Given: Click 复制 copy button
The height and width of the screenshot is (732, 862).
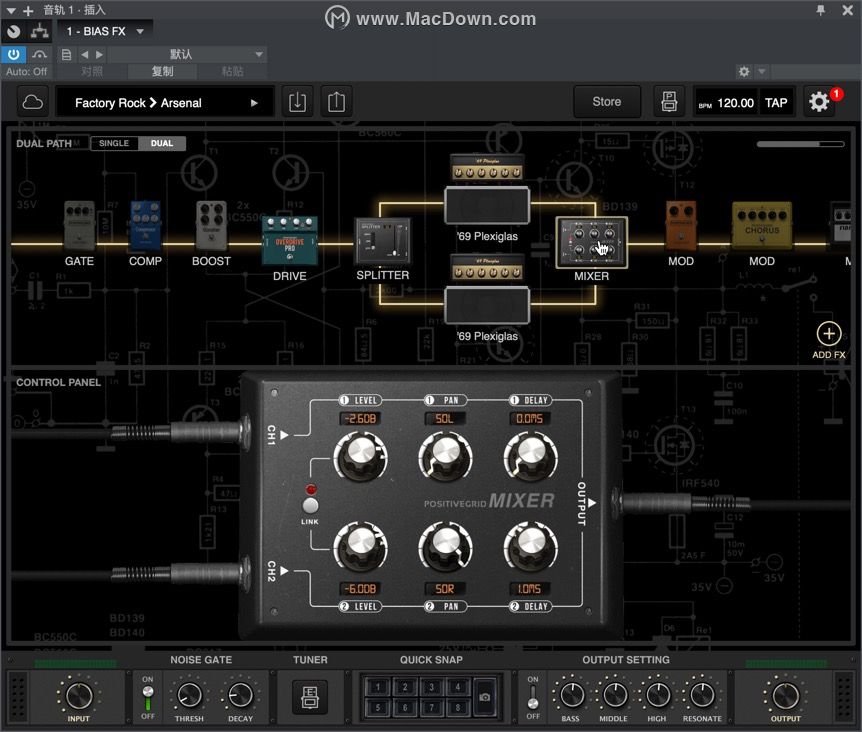Looking at the screenshot, I should click(163, 71).
